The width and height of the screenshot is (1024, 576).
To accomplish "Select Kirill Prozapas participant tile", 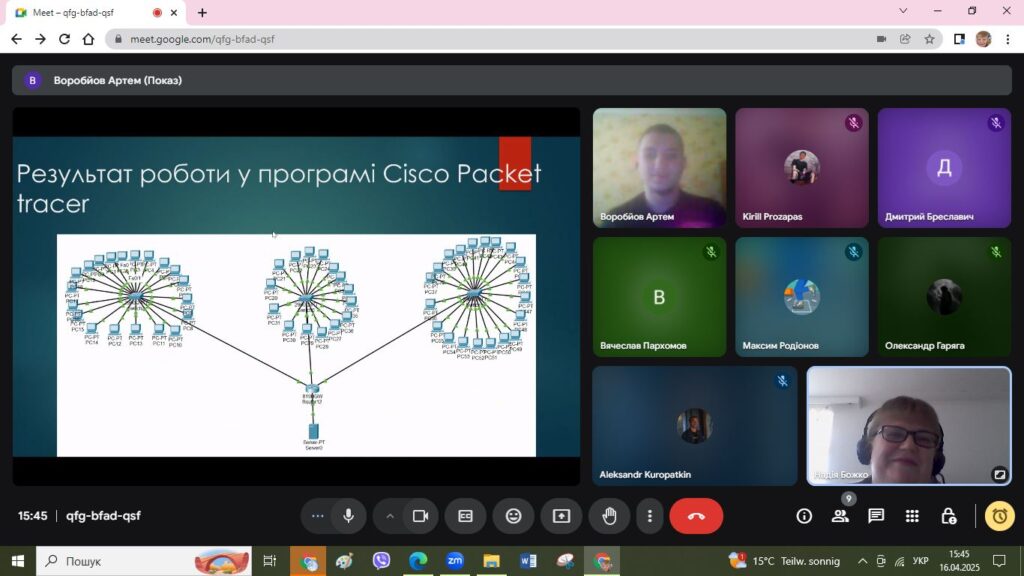I will click(x=802, y=168).
